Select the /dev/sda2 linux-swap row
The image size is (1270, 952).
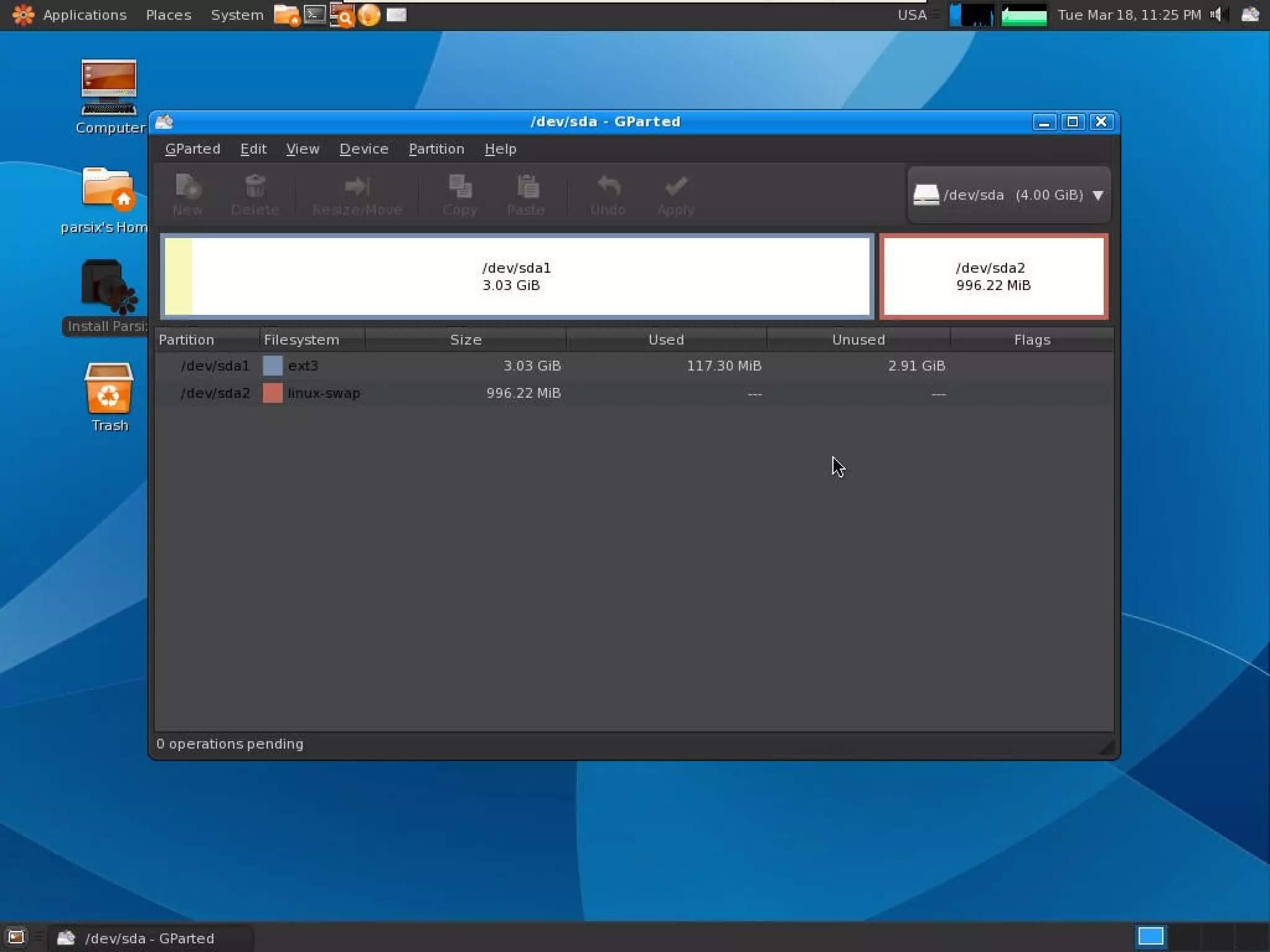[434, 393]
